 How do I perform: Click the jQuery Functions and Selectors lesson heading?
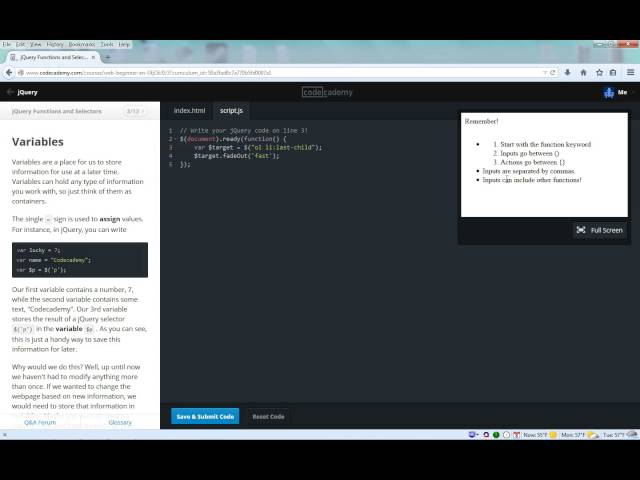point(57,111)
